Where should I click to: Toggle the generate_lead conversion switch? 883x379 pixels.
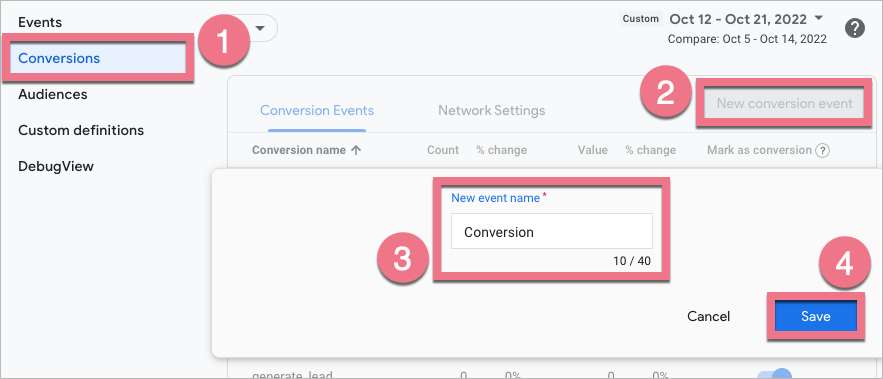(774, 375)
